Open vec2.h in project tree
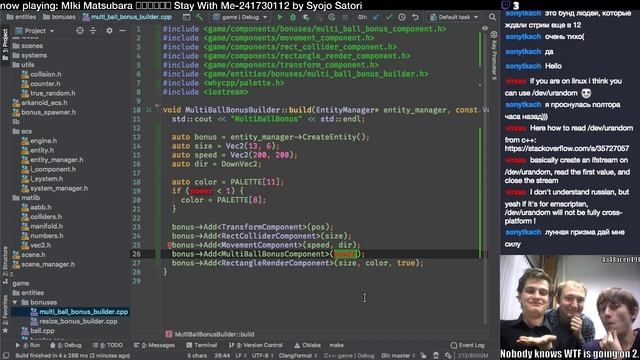 36,245
